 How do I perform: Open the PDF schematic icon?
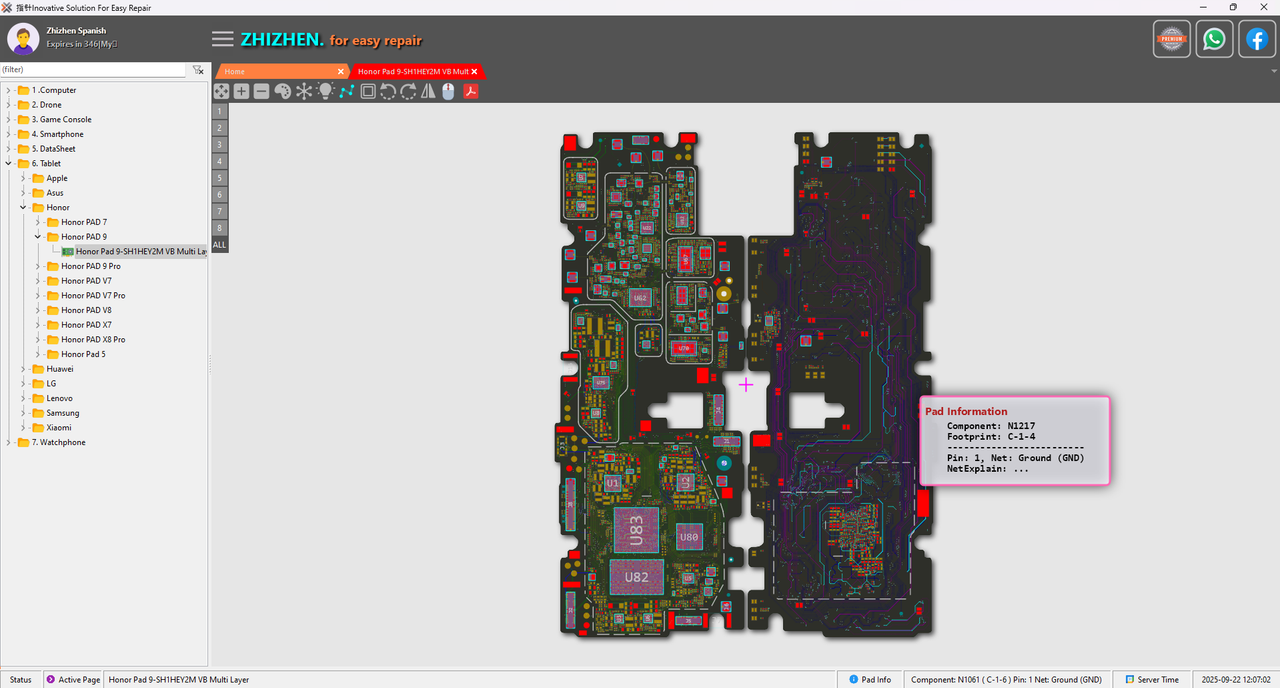(470, 91)
